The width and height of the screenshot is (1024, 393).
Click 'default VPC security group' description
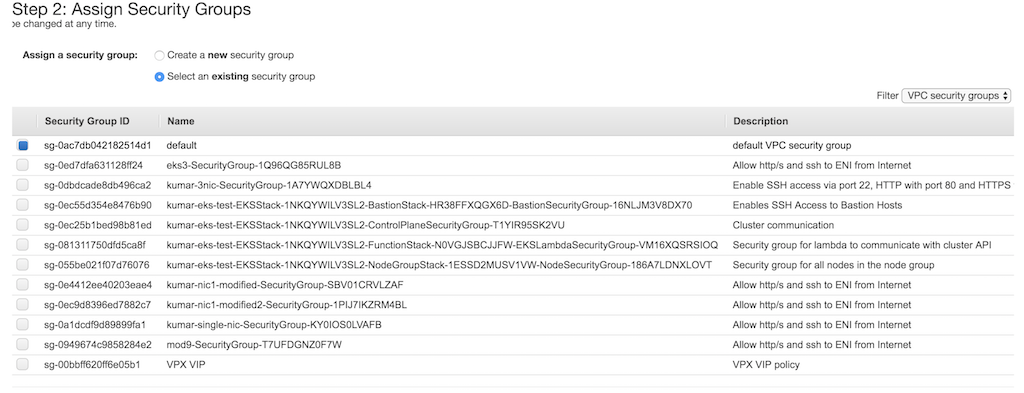792,146
